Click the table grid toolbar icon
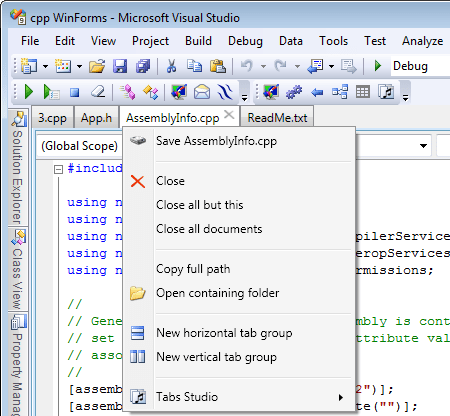This screenshot has width=450, height=416. pyautogui.click(x=363, y=92)
